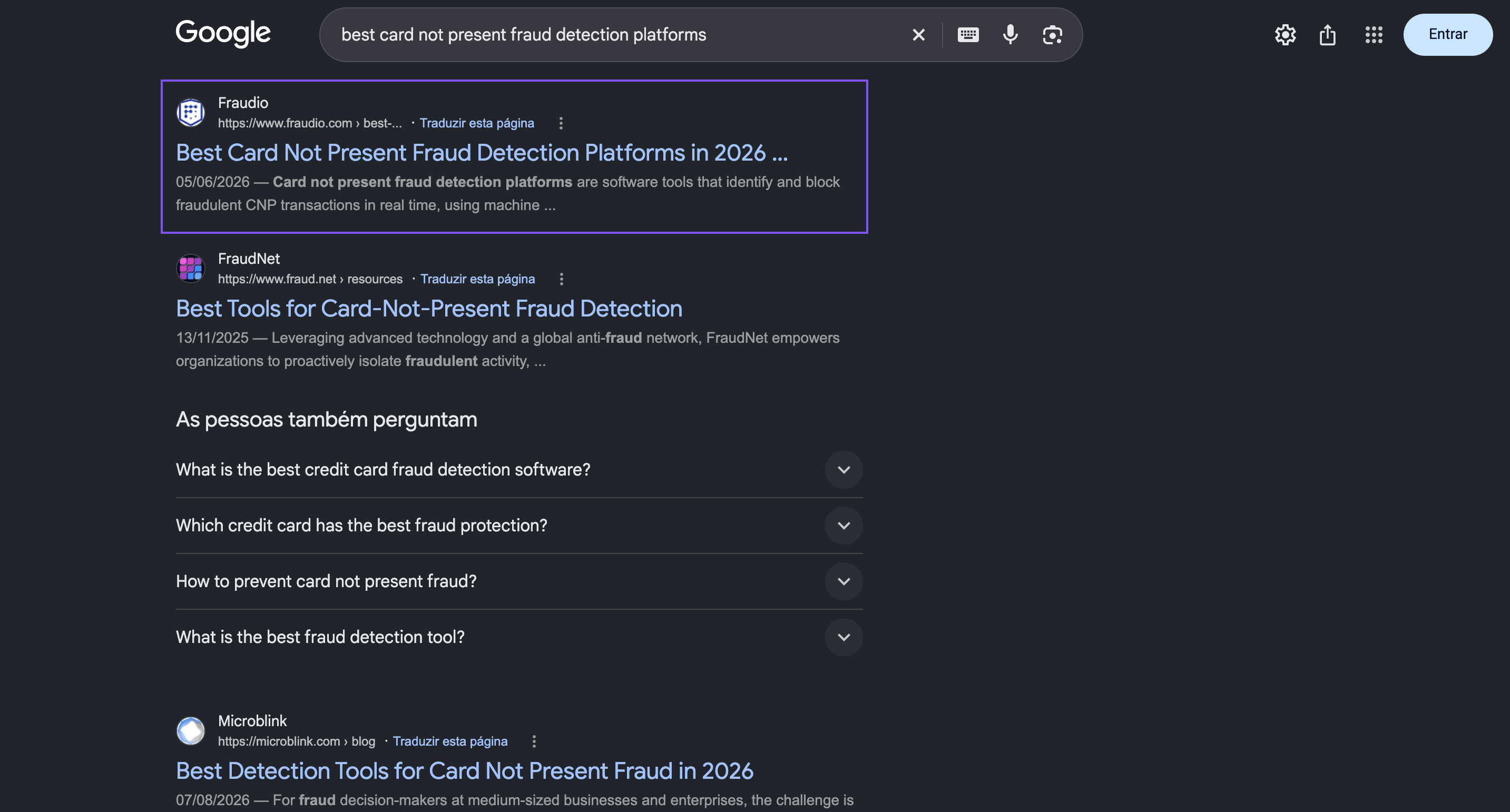Sign in with the Entrar button
This screenshot has height=812, width=1510.
pyautogui.click(x=1447, y=35)
